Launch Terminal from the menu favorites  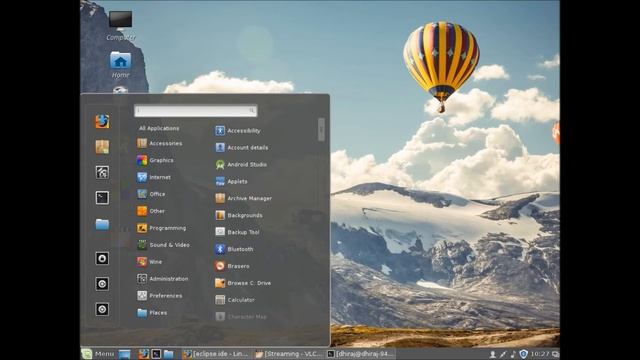[x=102, y=198]
